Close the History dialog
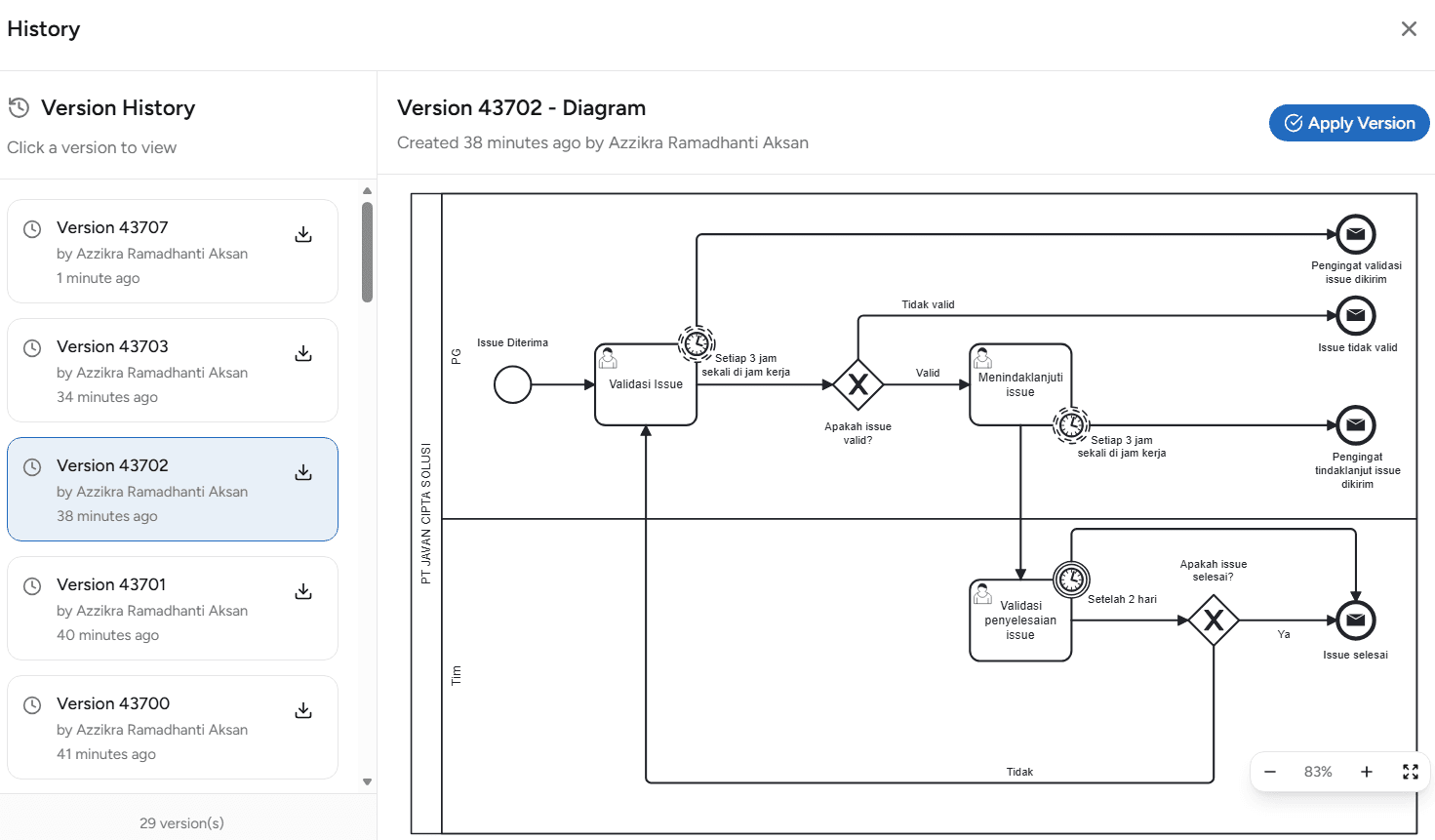This screenshot has height=840, width=1435. [1409, 29]
